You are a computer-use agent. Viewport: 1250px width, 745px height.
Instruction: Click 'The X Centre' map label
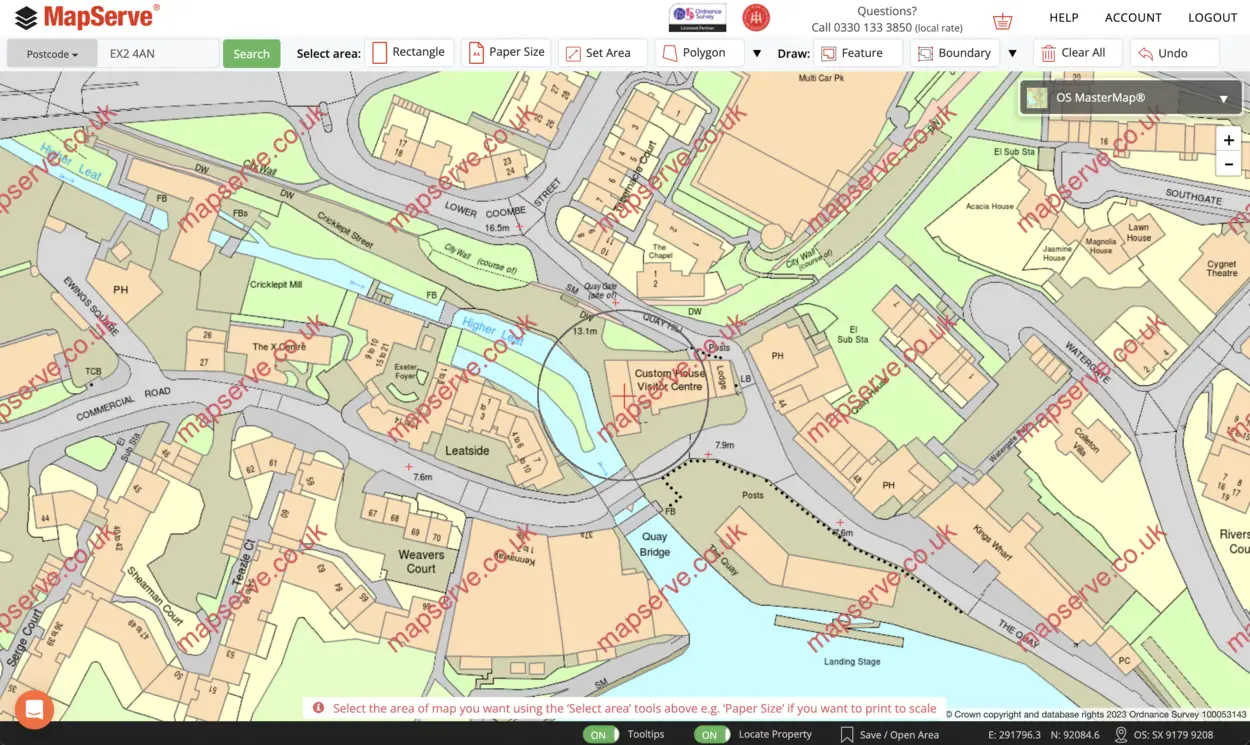pos(279,347)
